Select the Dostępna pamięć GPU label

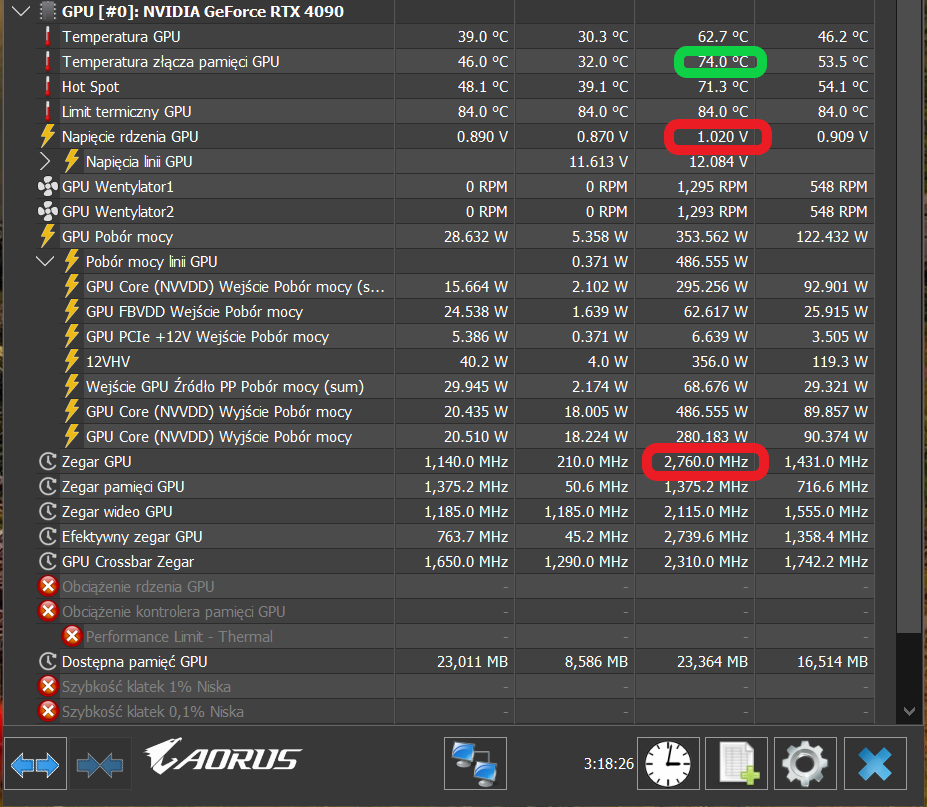point(134,662)
